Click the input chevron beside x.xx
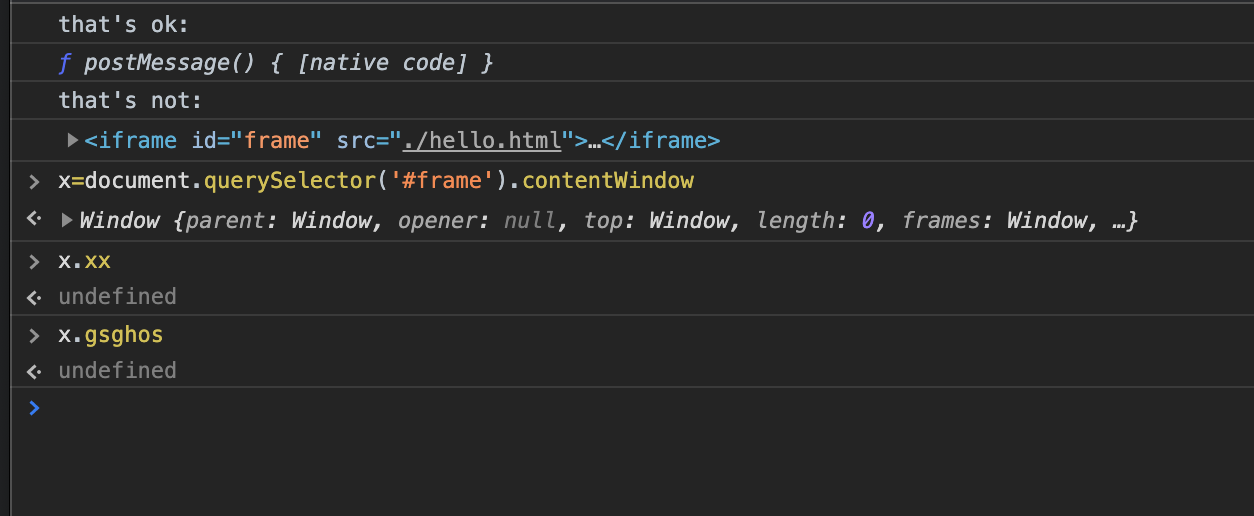This screenshot has width=1254, height=516. click(35, 261)
